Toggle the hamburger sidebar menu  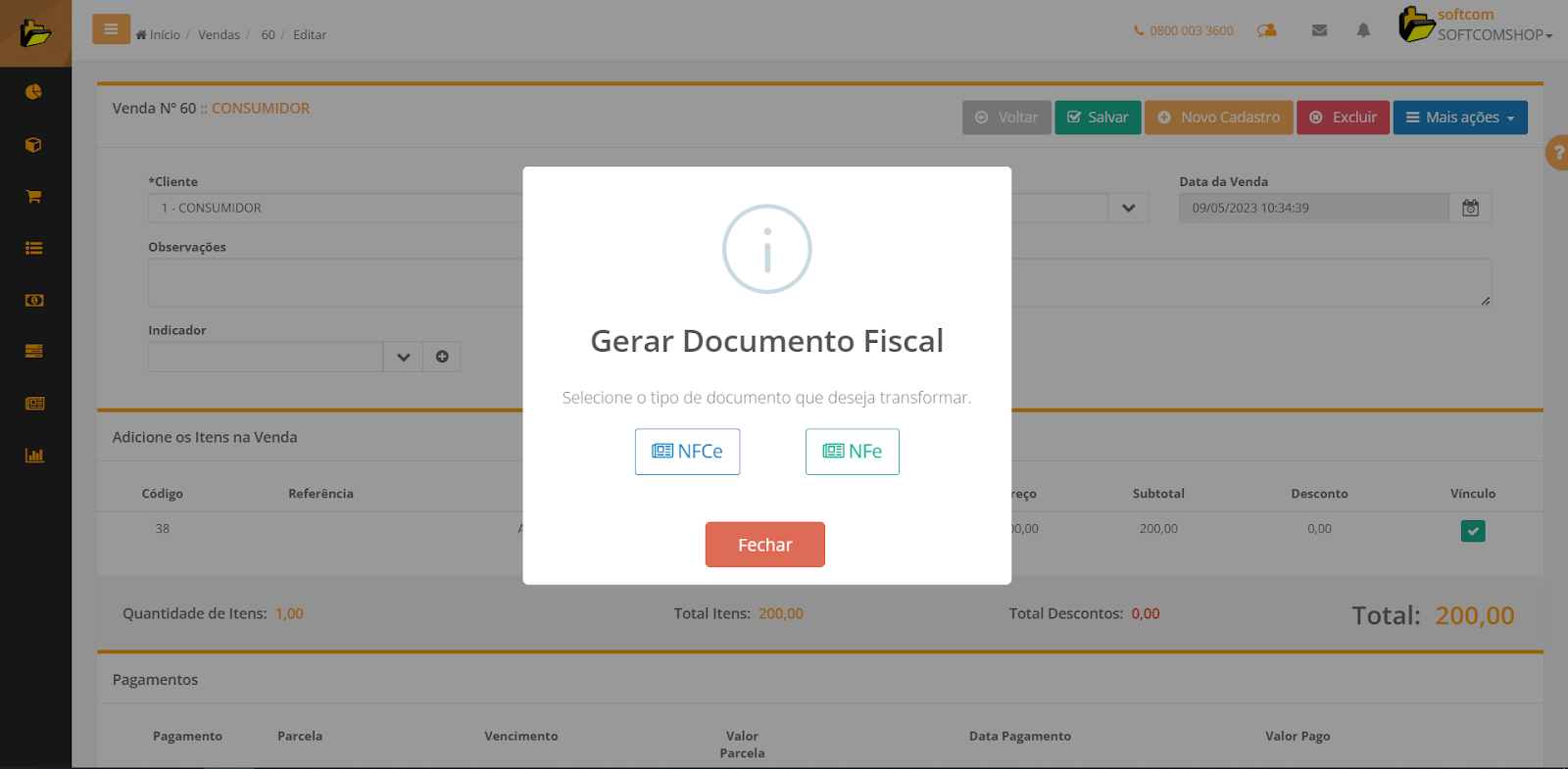(111, 29)
